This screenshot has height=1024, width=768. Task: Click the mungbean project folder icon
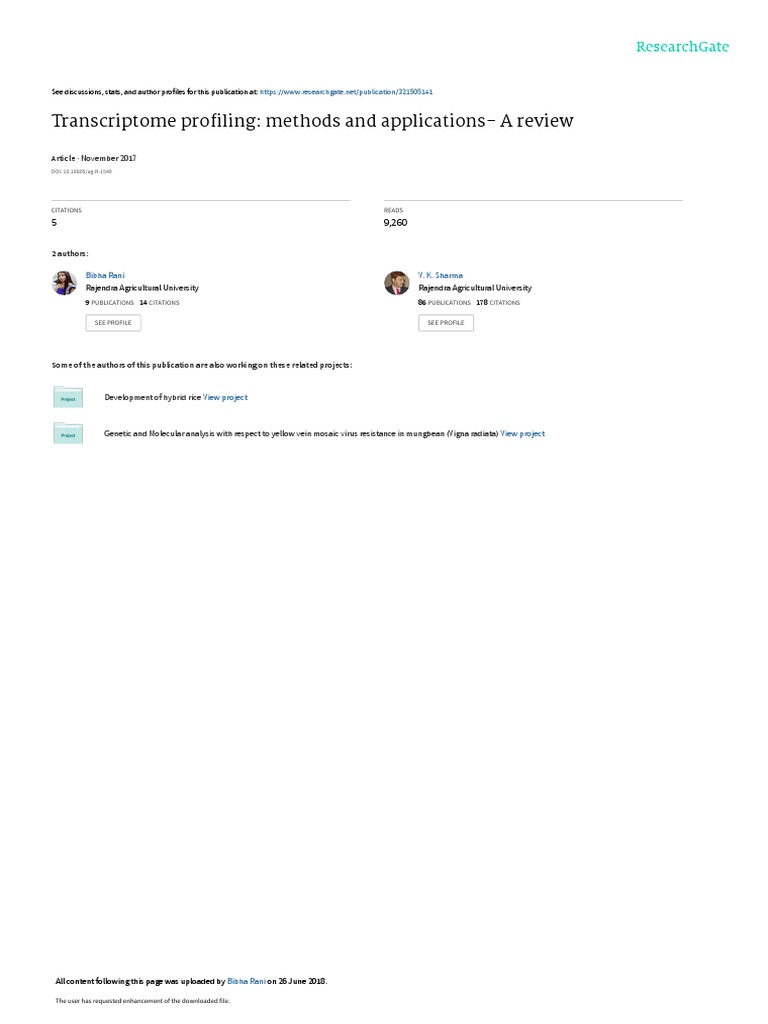coord(68,433)
